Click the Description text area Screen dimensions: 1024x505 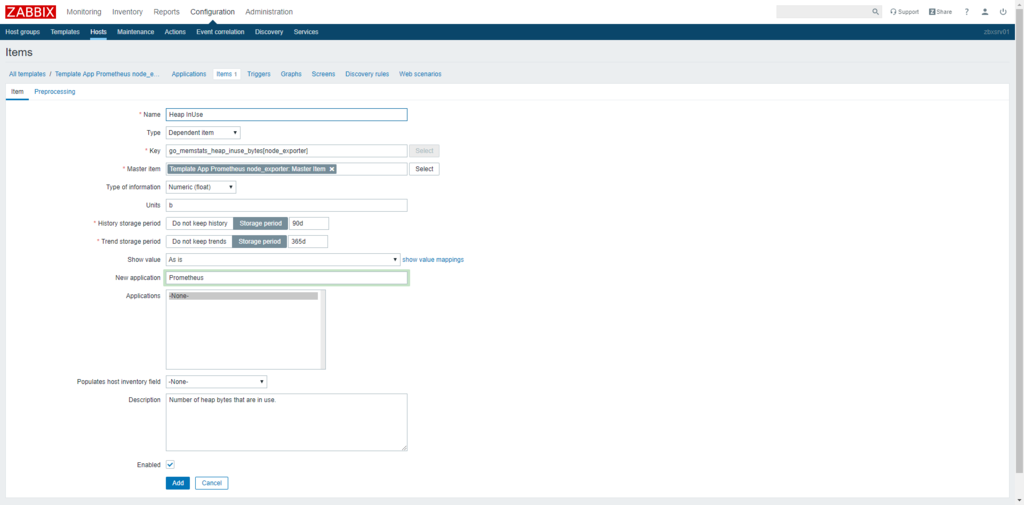click(286, 421)
